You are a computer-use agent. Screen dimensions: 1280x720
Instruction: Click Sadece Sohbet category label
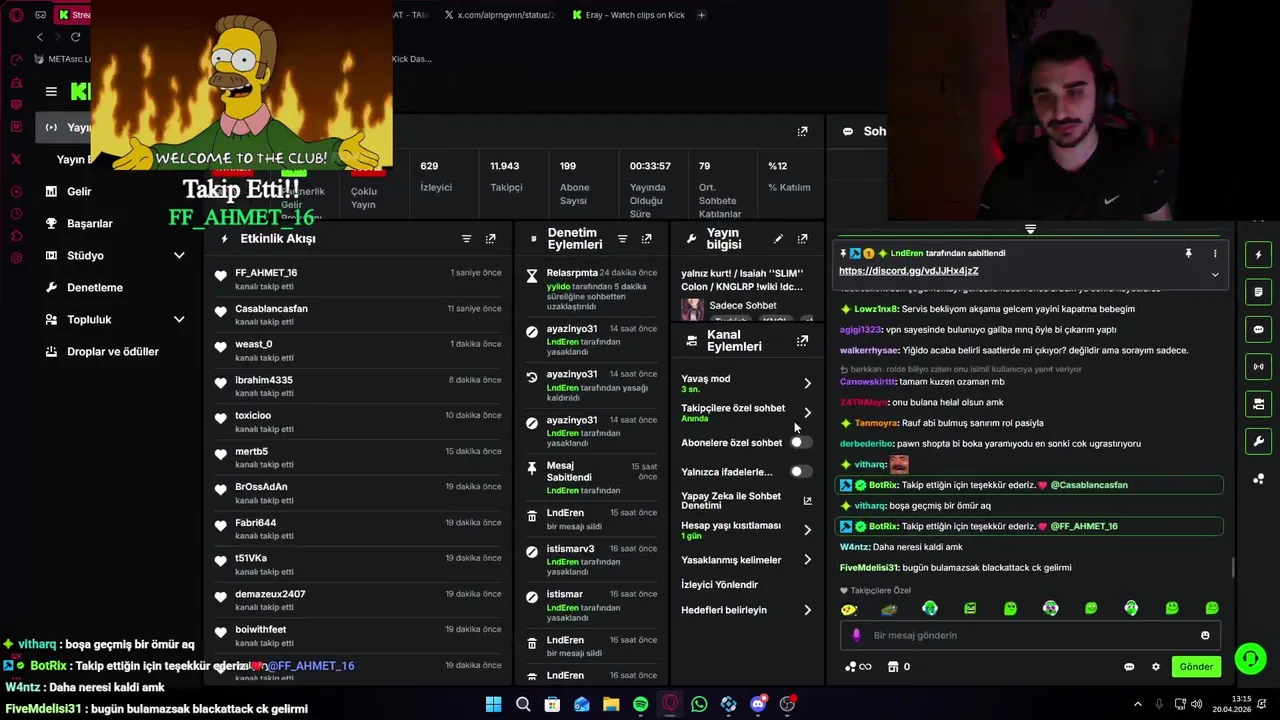coord(743,305)
